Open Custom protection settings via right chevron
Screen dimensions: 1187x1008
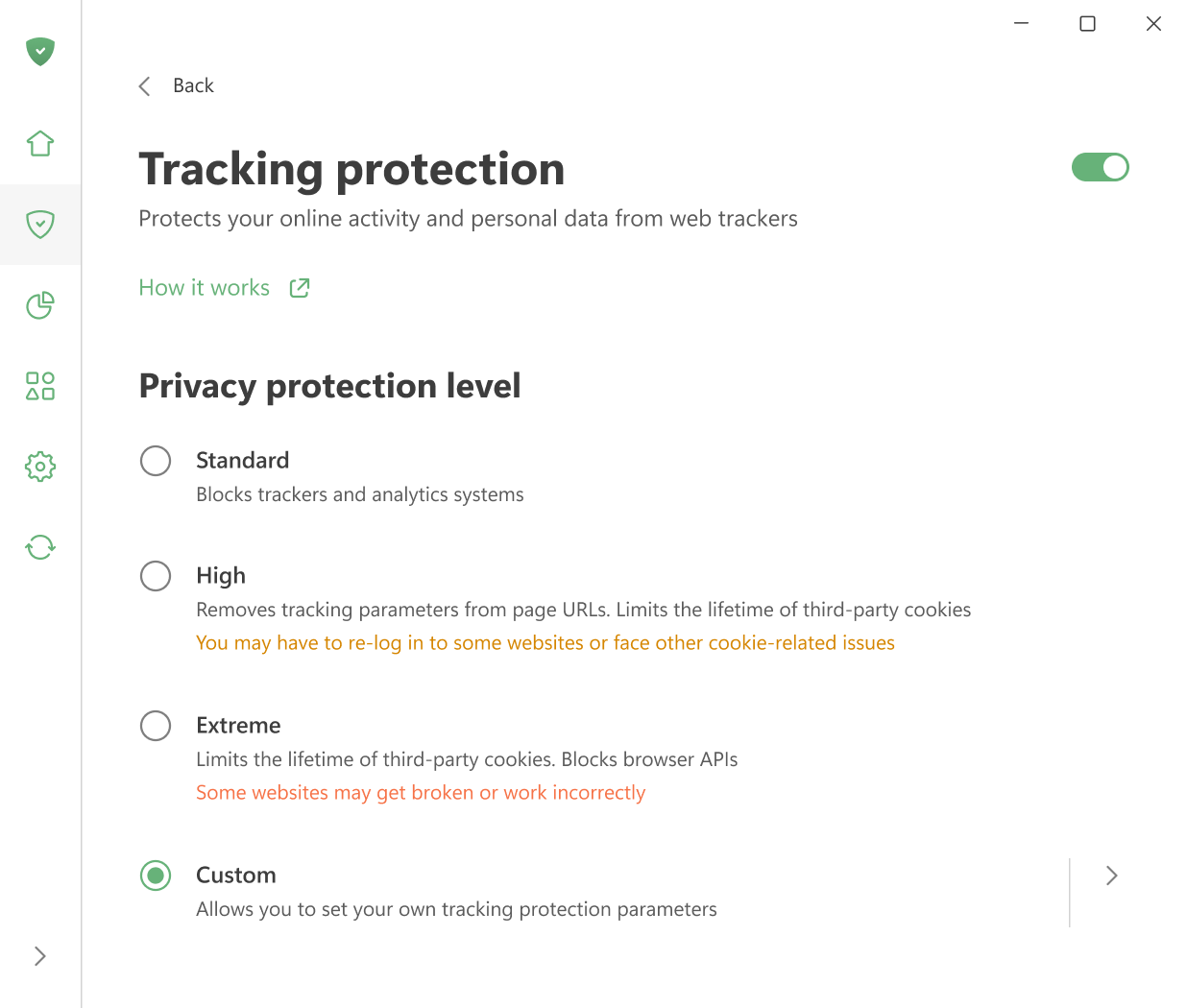coord(1111,876)
